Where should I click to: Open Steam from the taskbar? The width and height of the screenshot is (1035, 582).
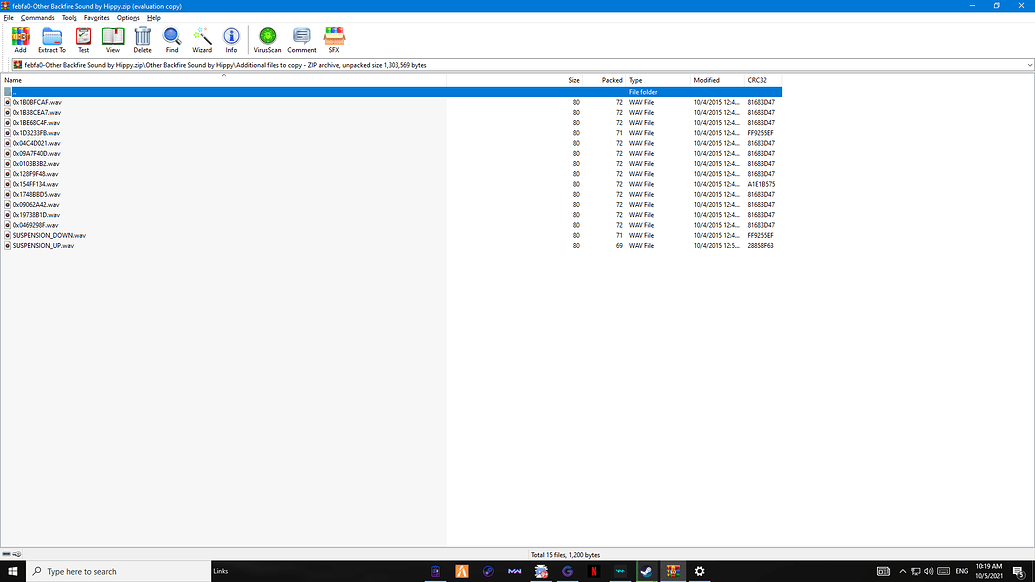click(646, 571)
